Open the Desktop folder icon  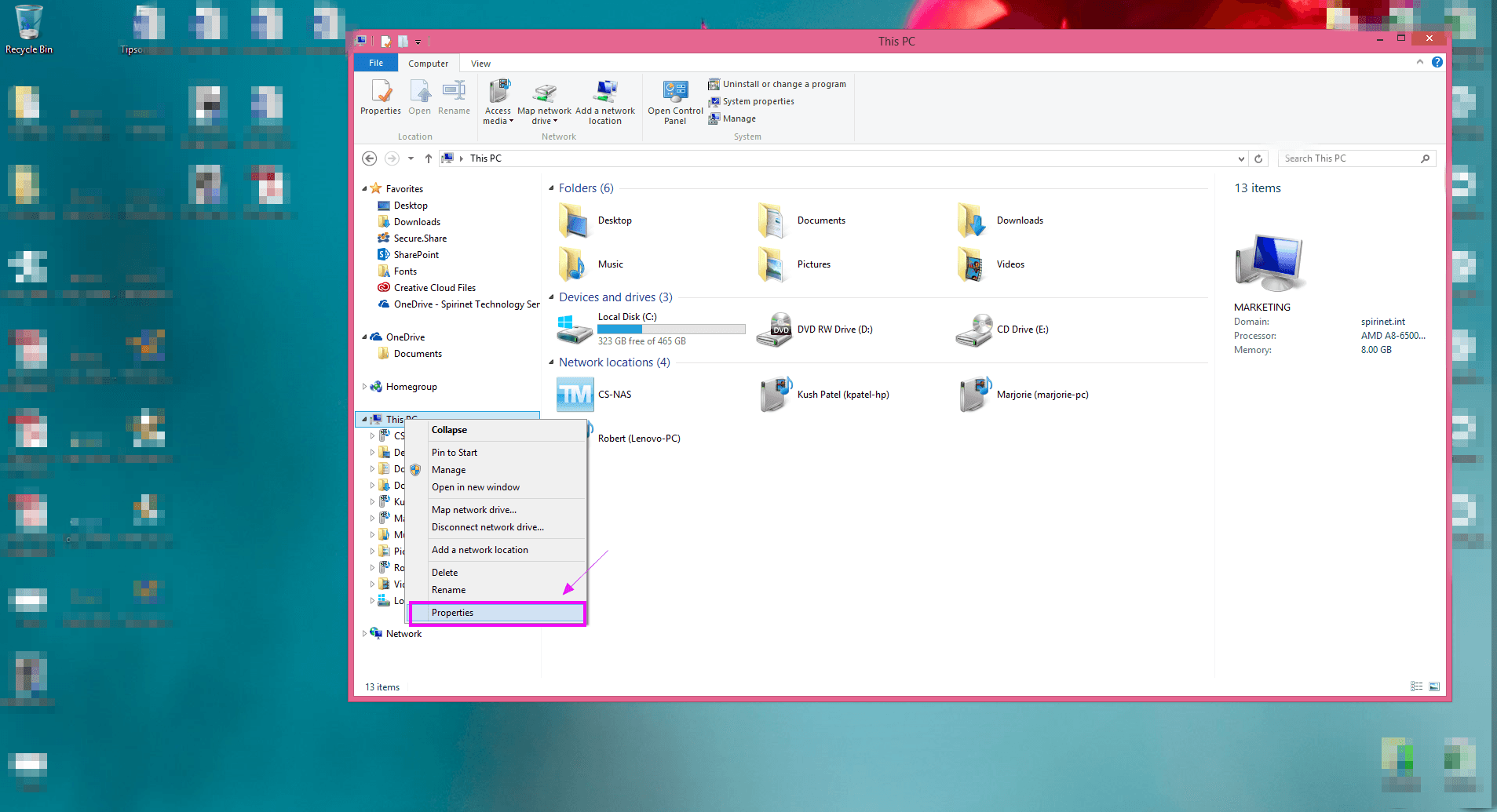tap(573, 220)
